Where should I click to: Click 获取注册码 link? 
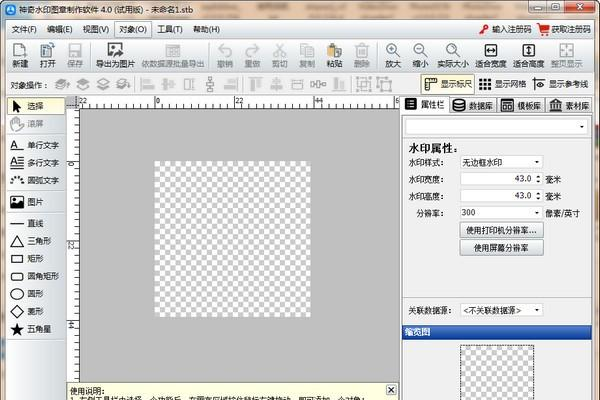pyautogui.click(x=564, y=29)
